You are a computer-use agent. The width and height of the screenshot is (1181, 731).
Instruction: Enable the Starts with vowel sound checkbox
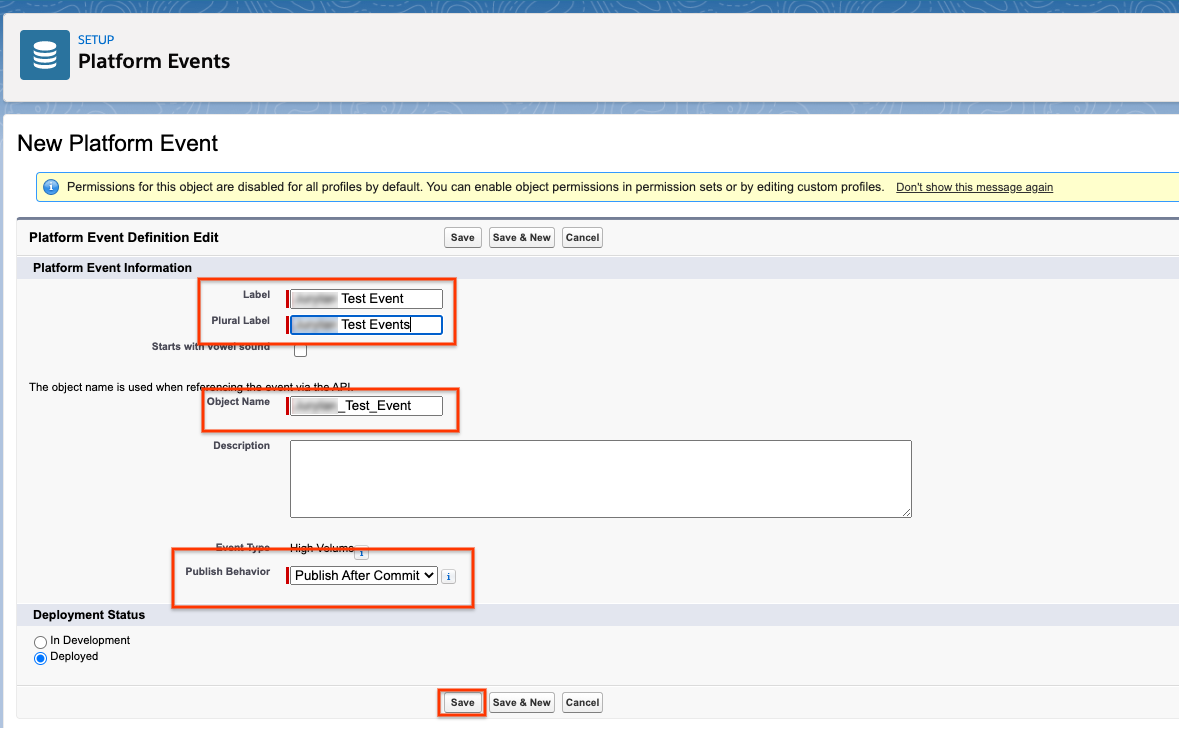[300, 349]
